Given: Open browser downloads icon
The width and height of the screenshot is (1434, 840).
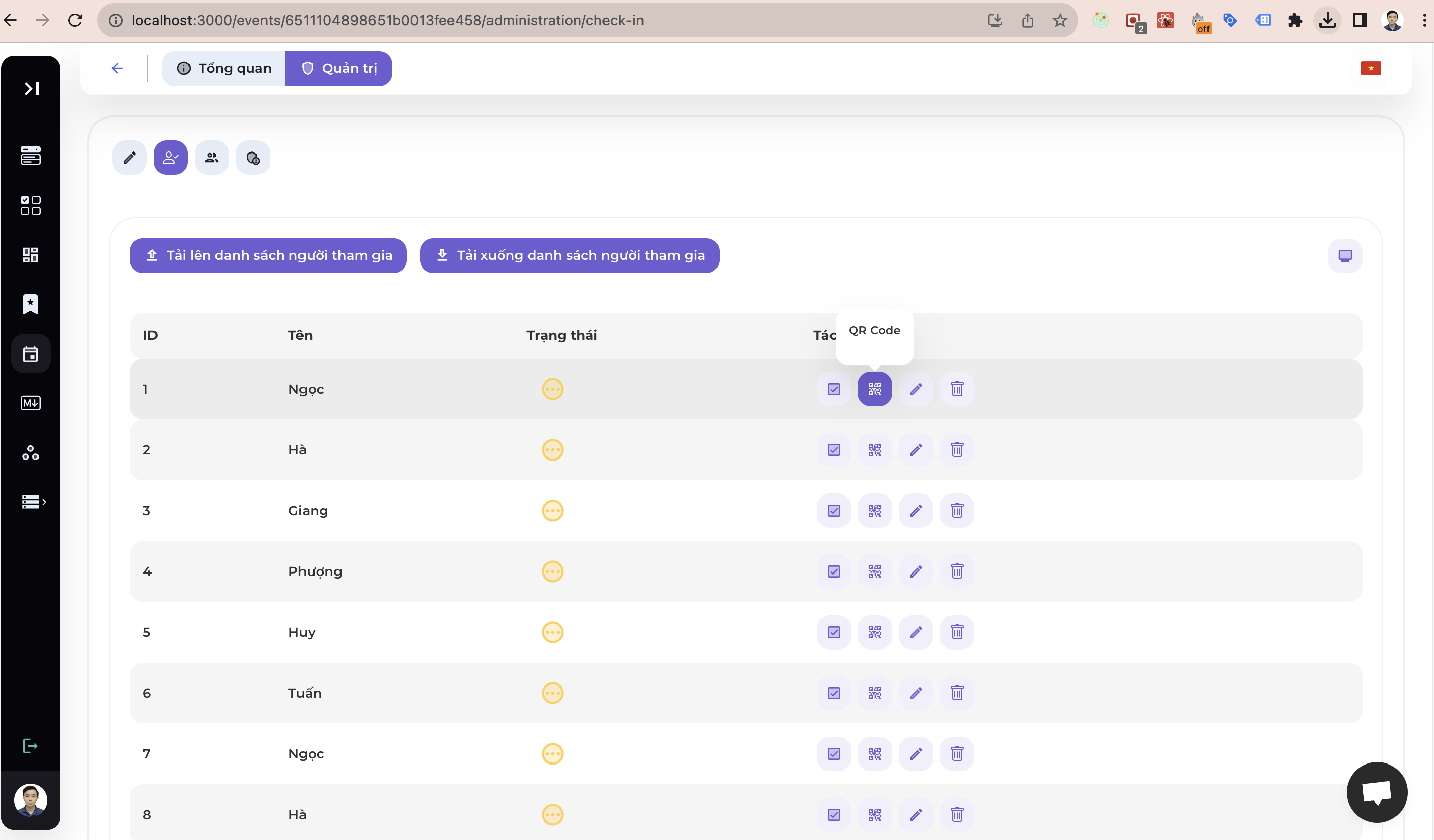Looking at the screenshot, I should tap(1327, 20).
